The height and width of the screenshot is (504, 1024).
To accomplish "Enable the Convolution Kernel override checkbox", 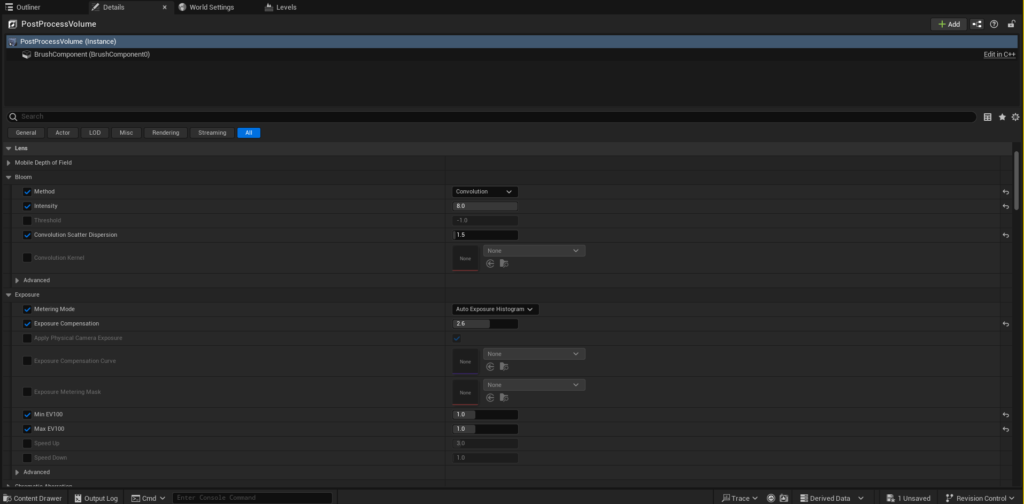I will (x=27, y=258).
